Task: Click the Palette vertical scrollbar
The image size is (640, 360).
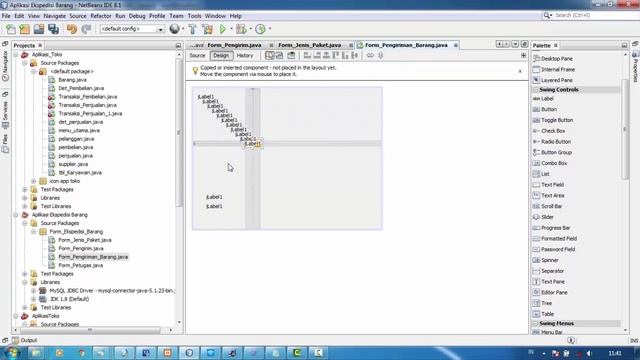Action: (625, 129)
